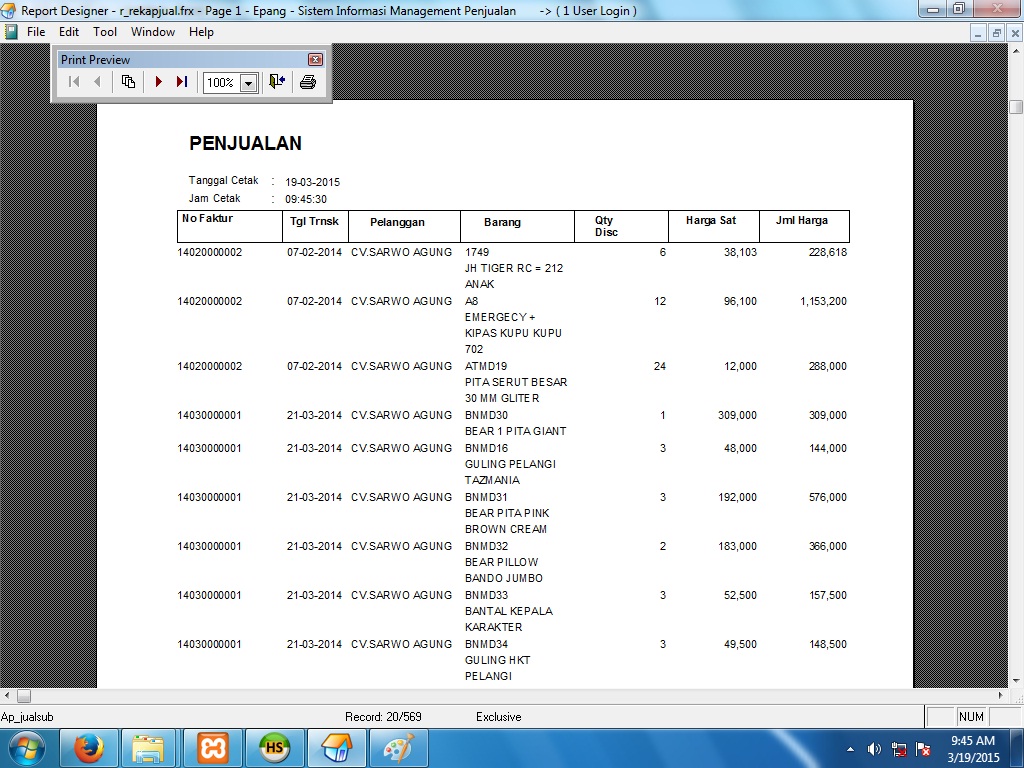
Task: Open the Help menu
Action: pos(201,32)
